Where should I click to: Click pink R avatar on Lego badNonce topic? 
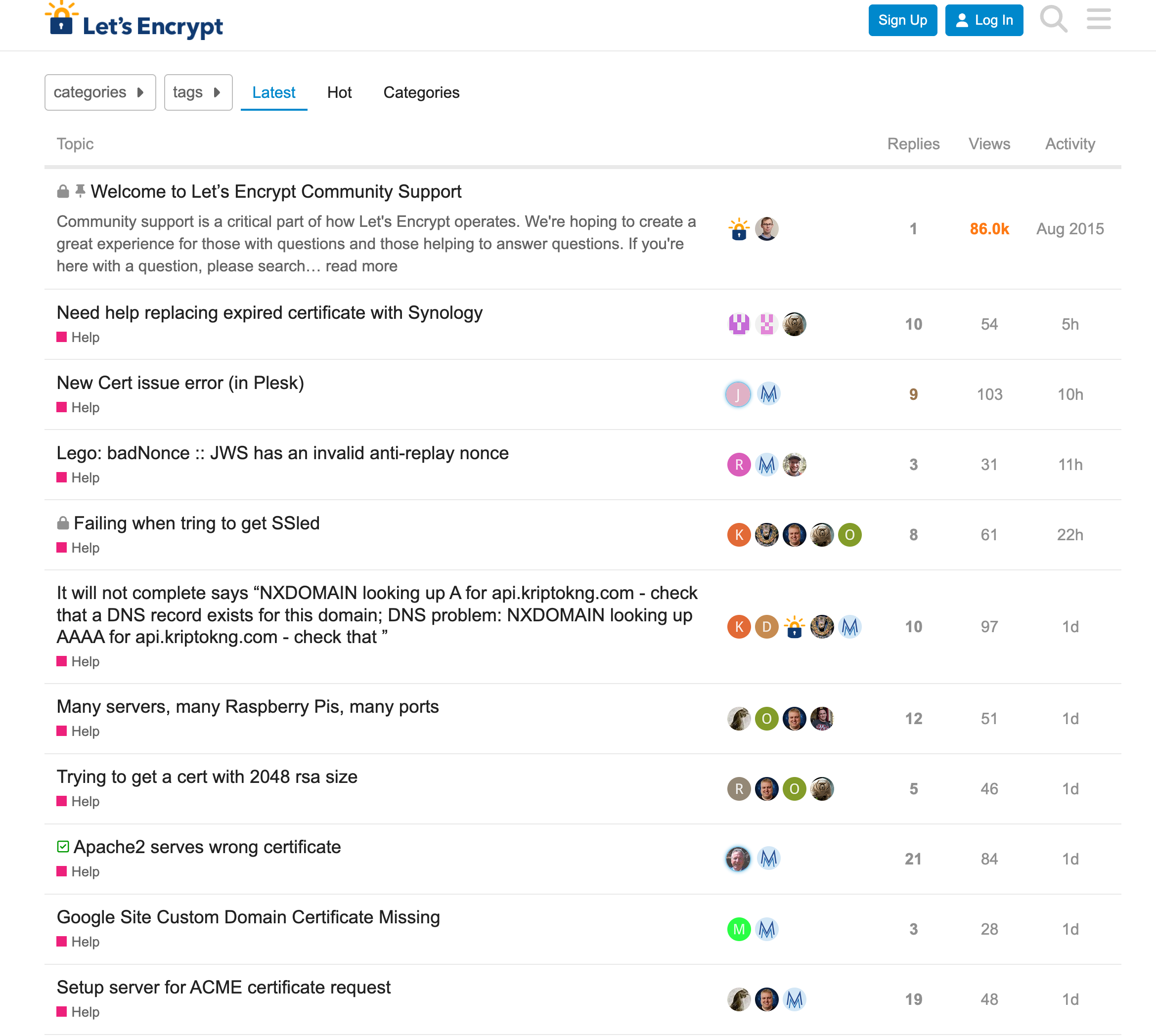pos(739,465)
